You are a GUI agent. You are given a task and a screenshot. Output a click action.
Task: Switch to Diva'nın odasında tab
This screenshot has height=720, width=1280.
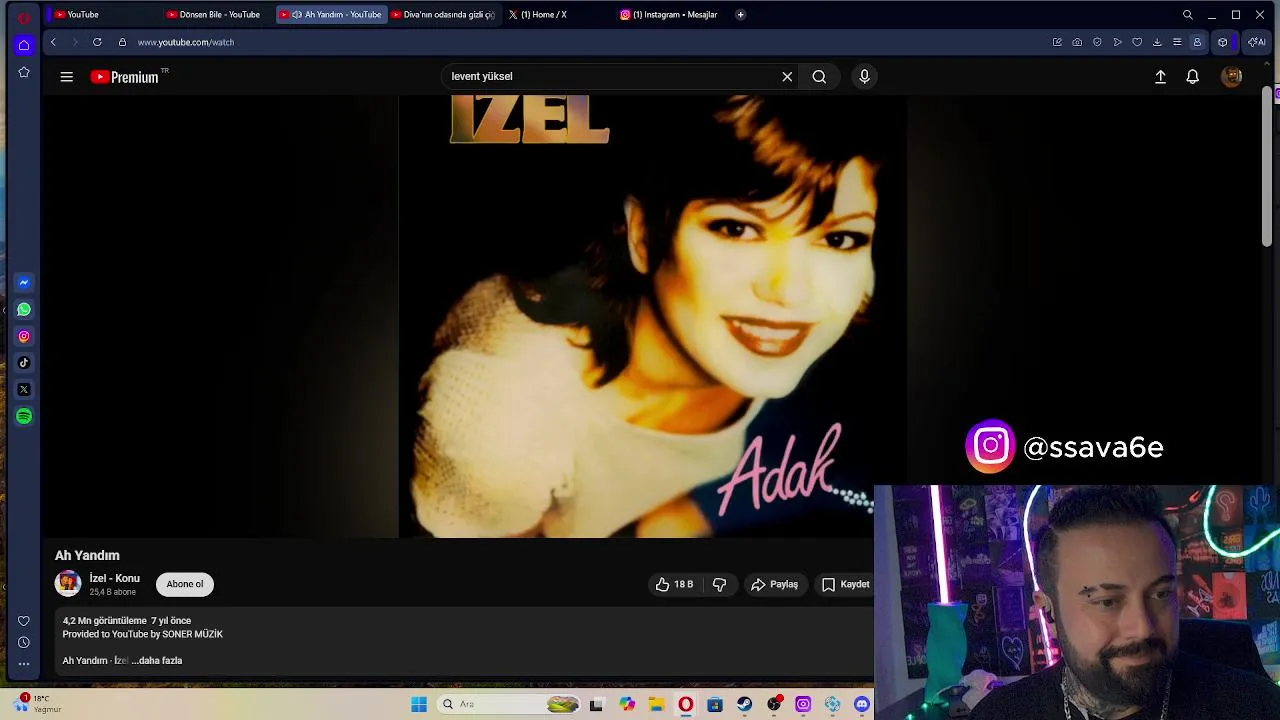pyautogui.click(x=444, y=14)
